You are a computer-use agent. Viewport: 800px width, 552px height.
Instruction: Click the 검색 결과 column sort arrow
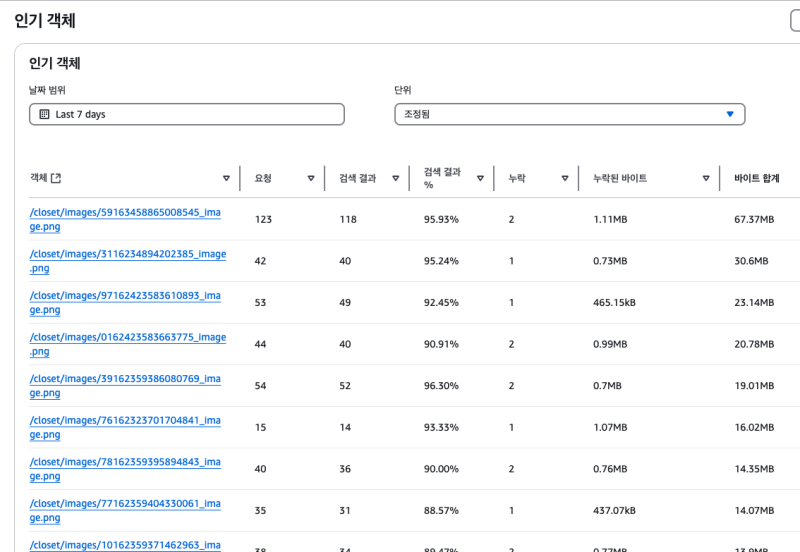tap(395, 179)
